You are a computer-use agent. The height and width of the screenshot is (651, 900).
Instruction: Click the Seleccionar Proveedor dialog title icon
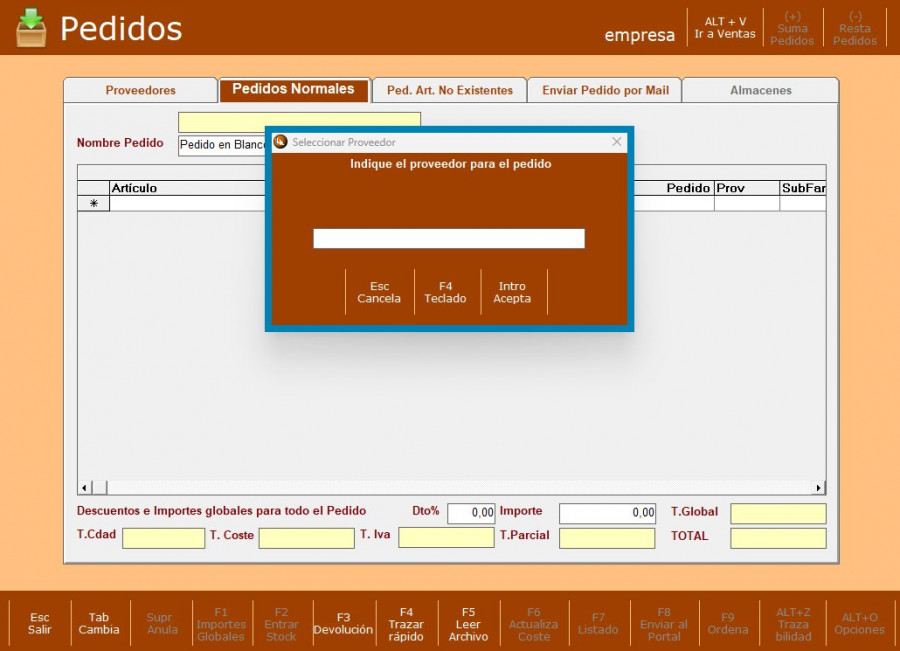click(x=281, y=142)
